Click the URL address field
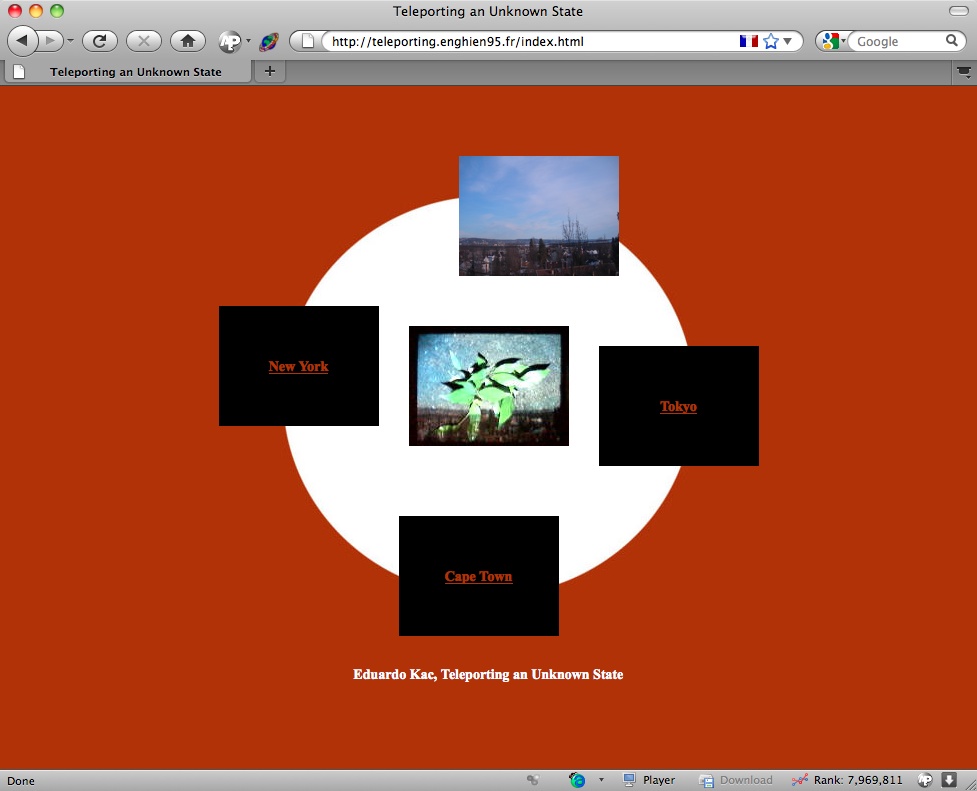 pyautogui.click(x=530, y=41)
